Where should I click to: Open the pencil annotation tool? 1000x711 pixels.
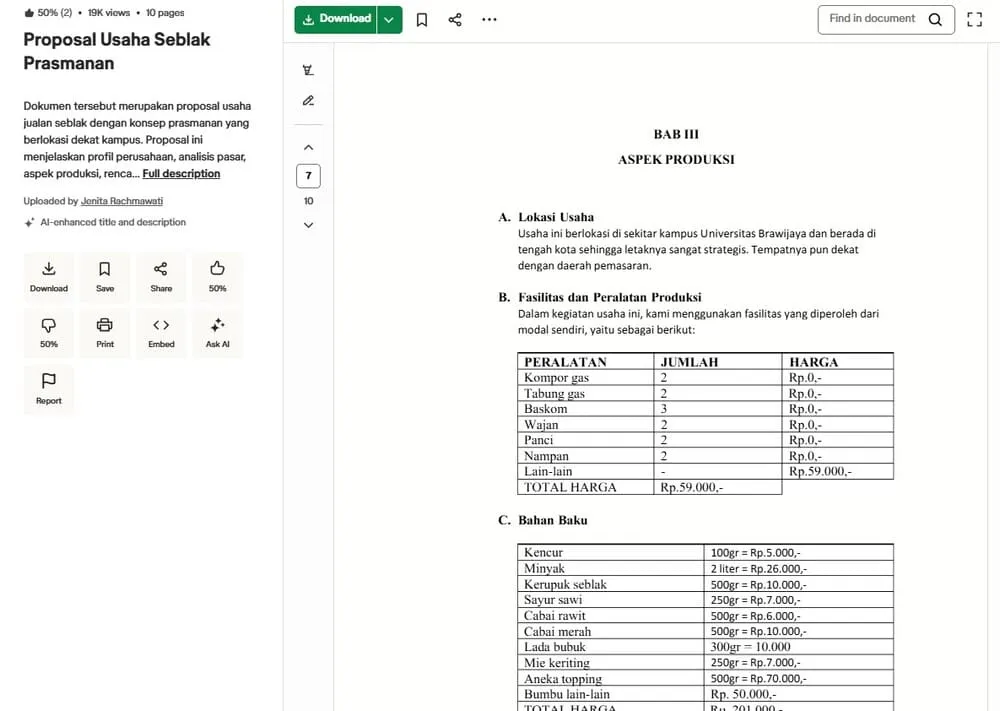click(x=308, y=100)
